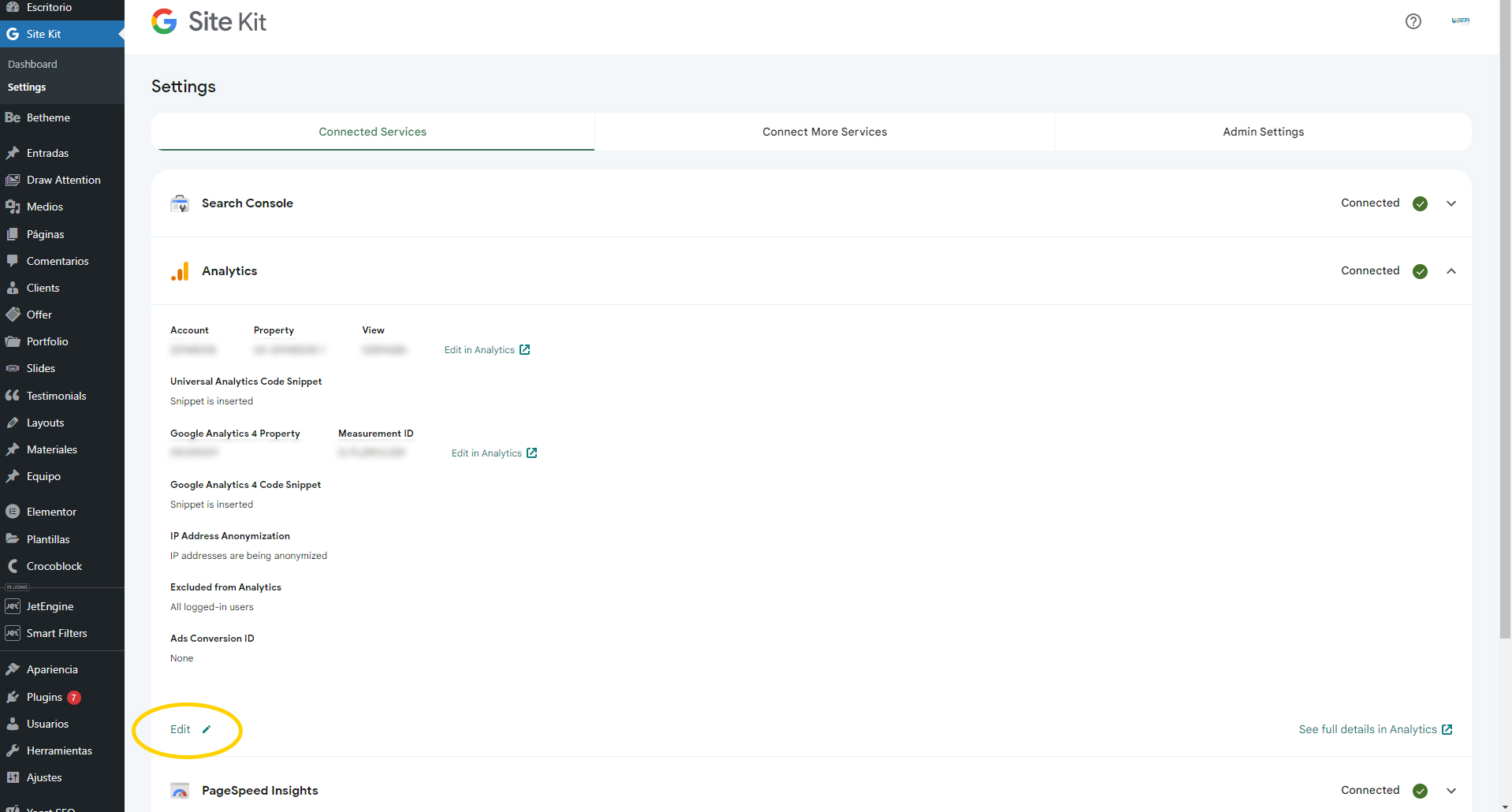Click the Analytics connected checkmark

1421,271
